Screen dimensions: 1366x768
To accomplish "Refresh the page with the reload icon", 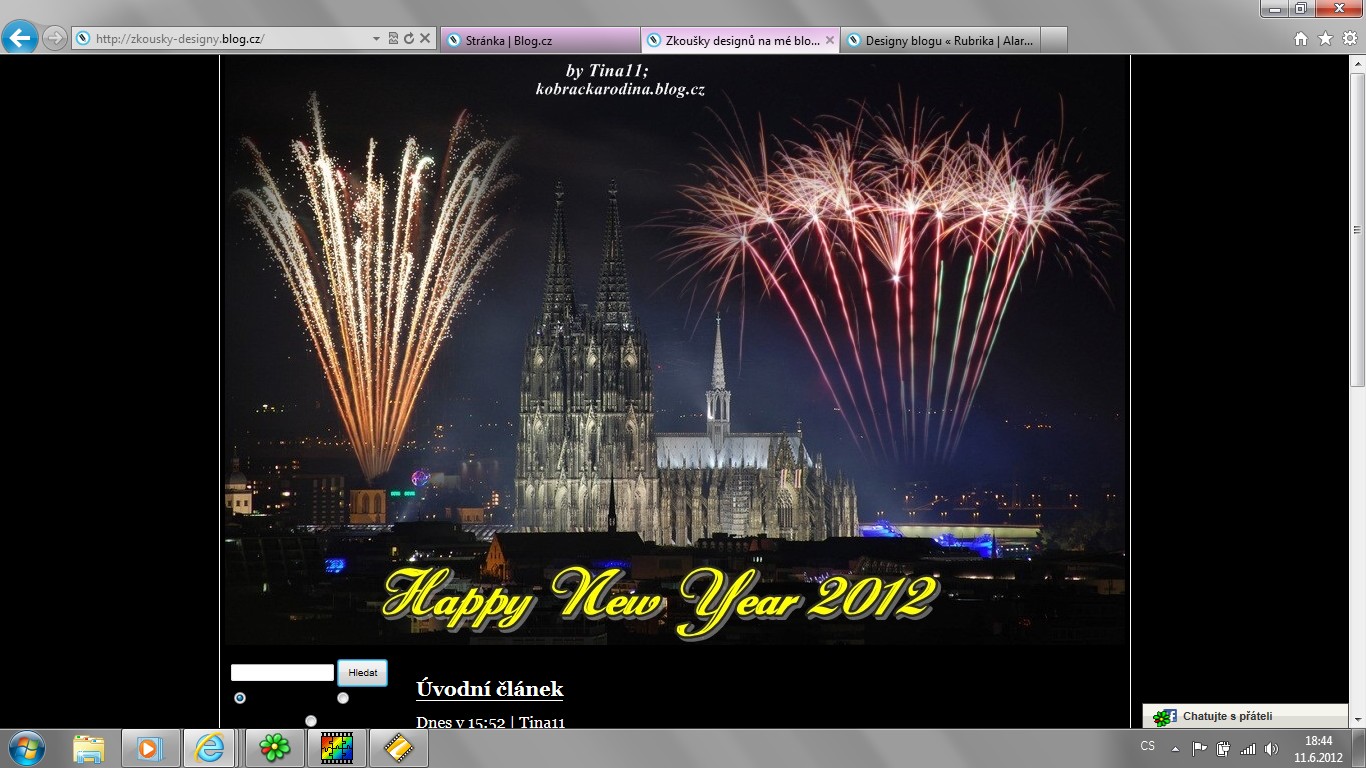I will point(408,39).
